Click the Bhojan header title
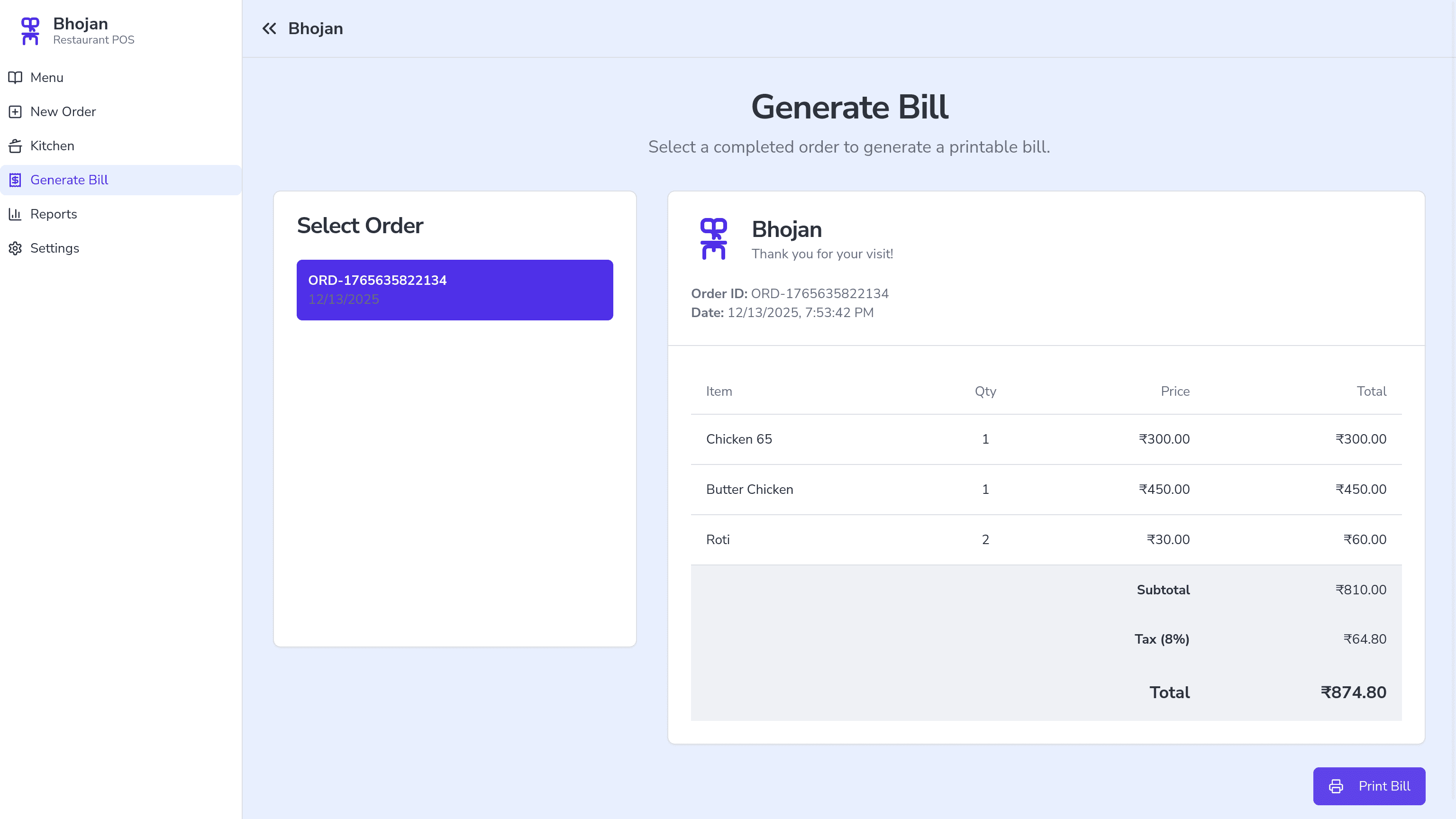The image size is (1456, 819). click(x=315, y=29)
